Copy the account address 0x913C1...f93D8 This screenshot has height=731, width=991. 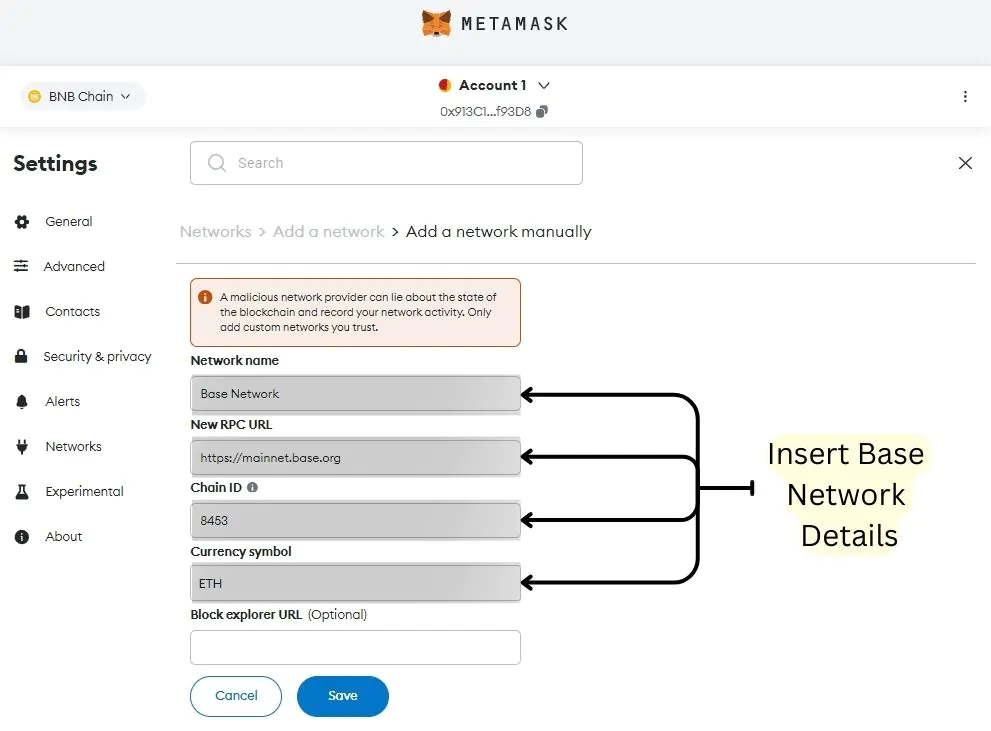(542, 111)
